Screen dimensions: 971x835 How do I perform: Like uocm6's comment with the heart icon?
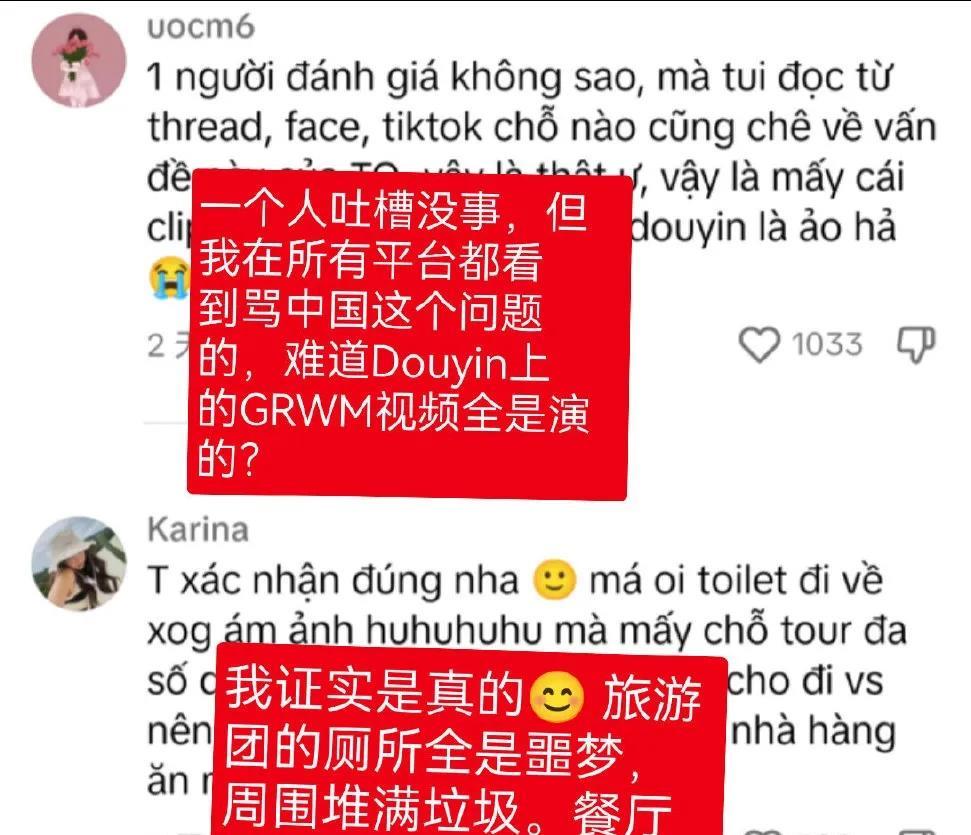click(759, 344)
